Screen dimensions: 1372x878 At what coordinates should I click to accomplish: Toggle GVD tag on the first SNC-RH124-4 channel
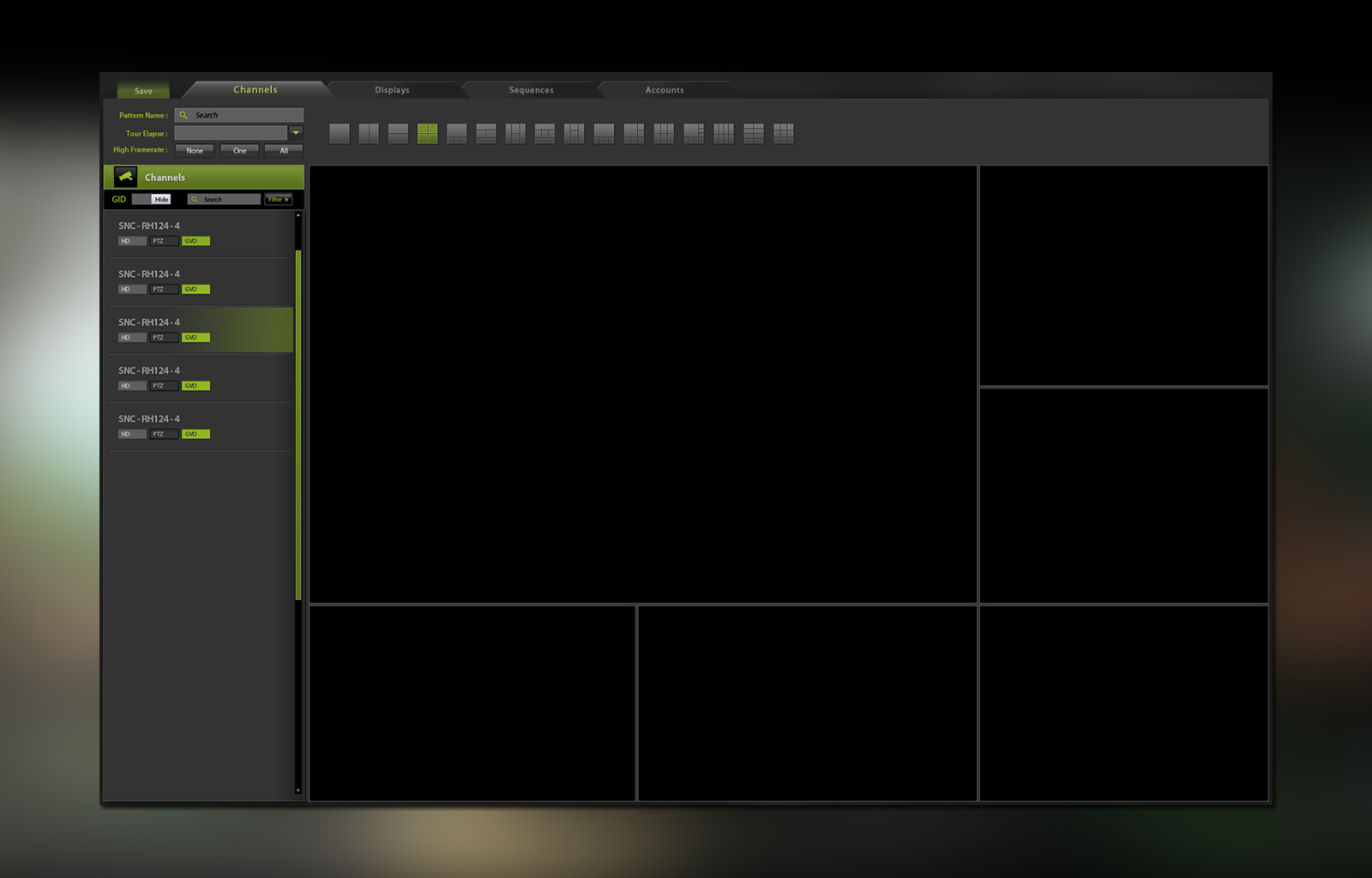[196, 241]
